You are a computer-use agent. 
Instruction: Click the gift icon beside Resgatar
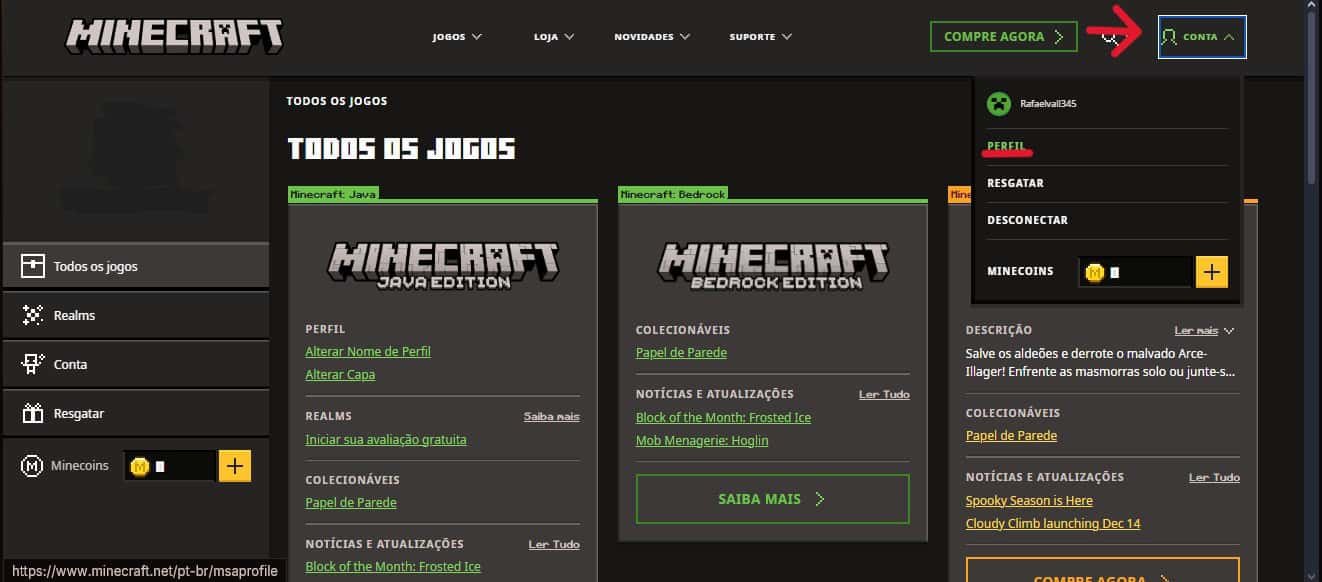pos(34,413)
